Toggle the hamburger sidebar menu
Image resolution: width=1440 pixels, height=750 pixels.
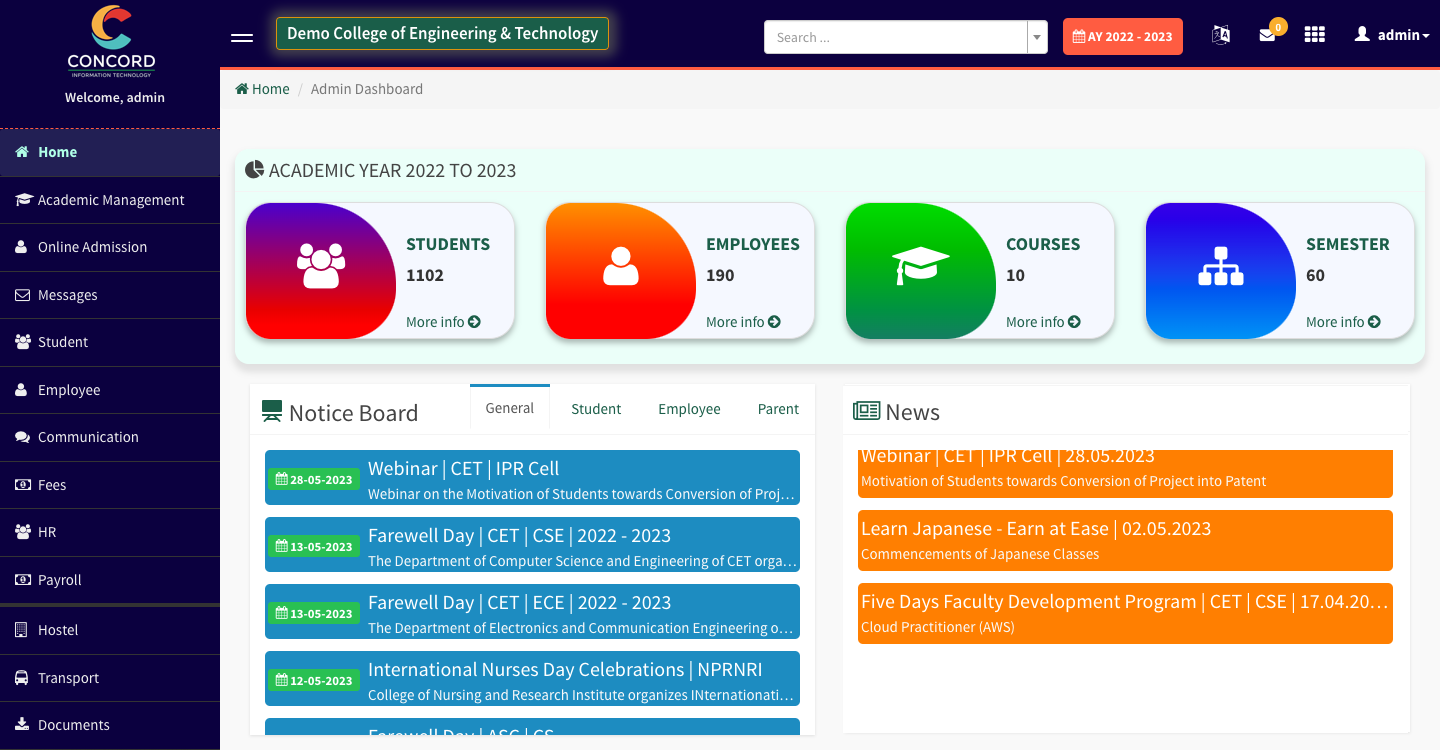242,37
